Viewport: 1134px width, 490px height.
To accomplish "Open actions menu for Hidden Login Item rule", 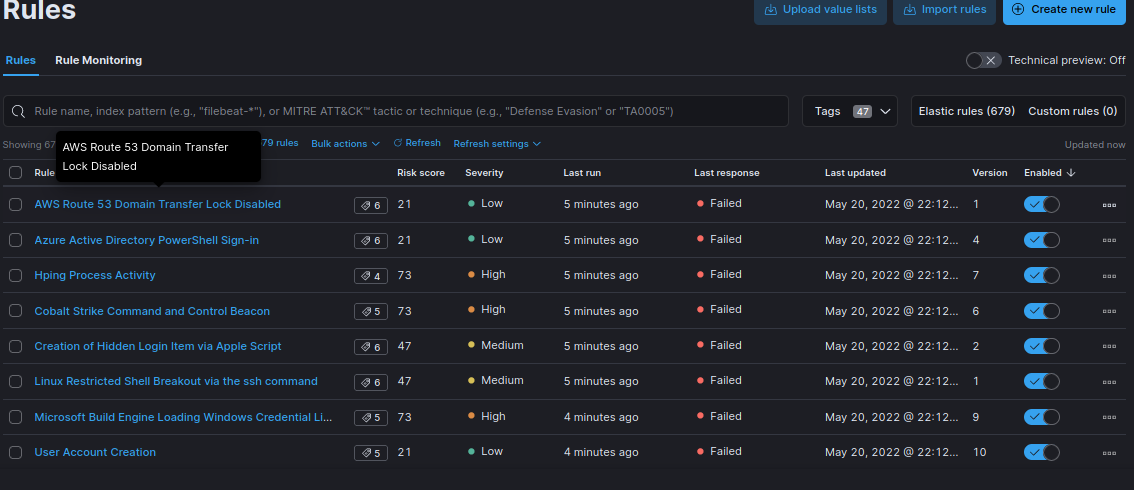I will (x=1109, y=347).
